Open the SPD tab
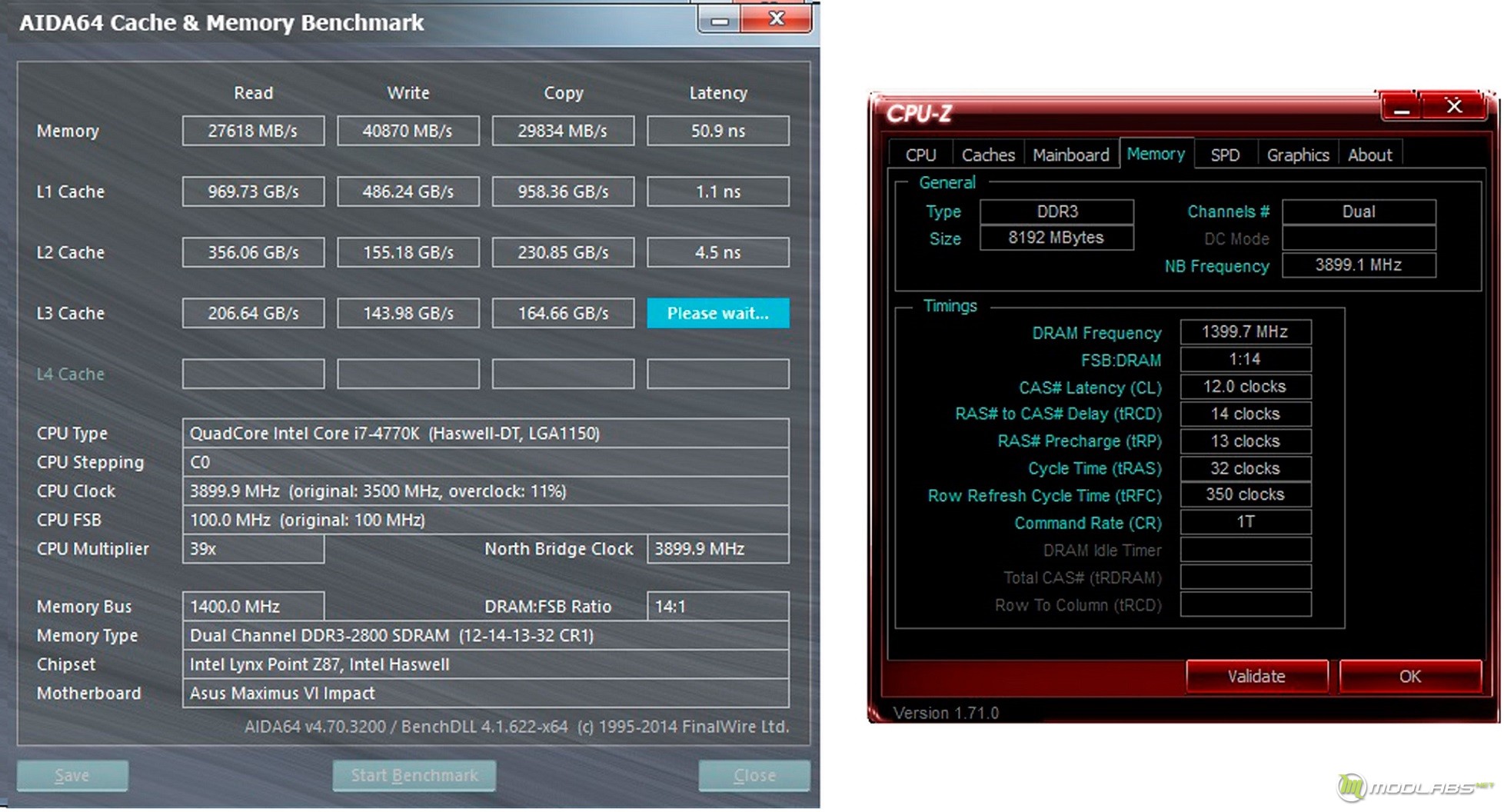Screen dimensions: 1504x812 point(1225,155)
